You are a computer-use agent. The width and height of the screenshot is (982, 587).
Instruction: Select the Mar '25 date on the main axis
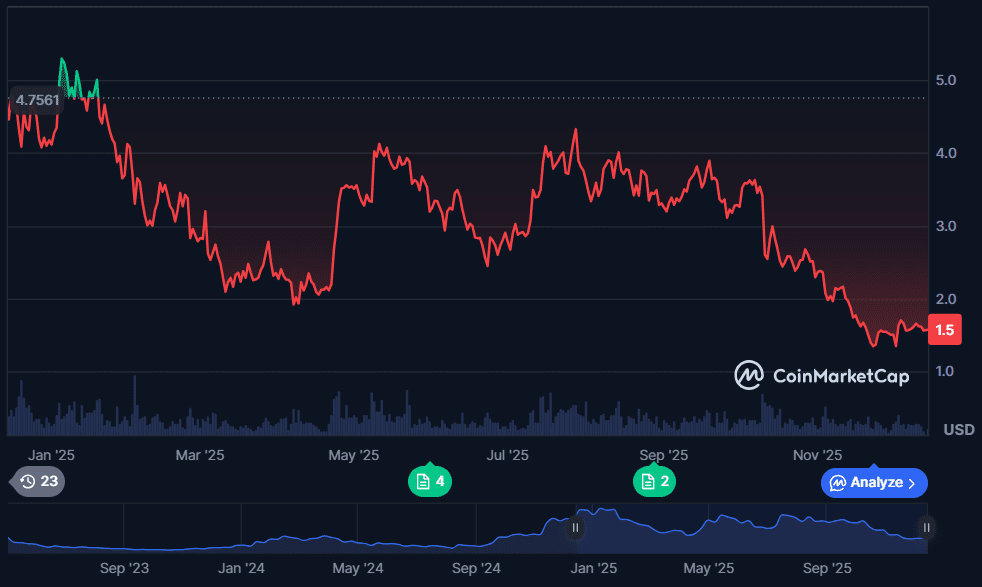[x=200, y=455]
